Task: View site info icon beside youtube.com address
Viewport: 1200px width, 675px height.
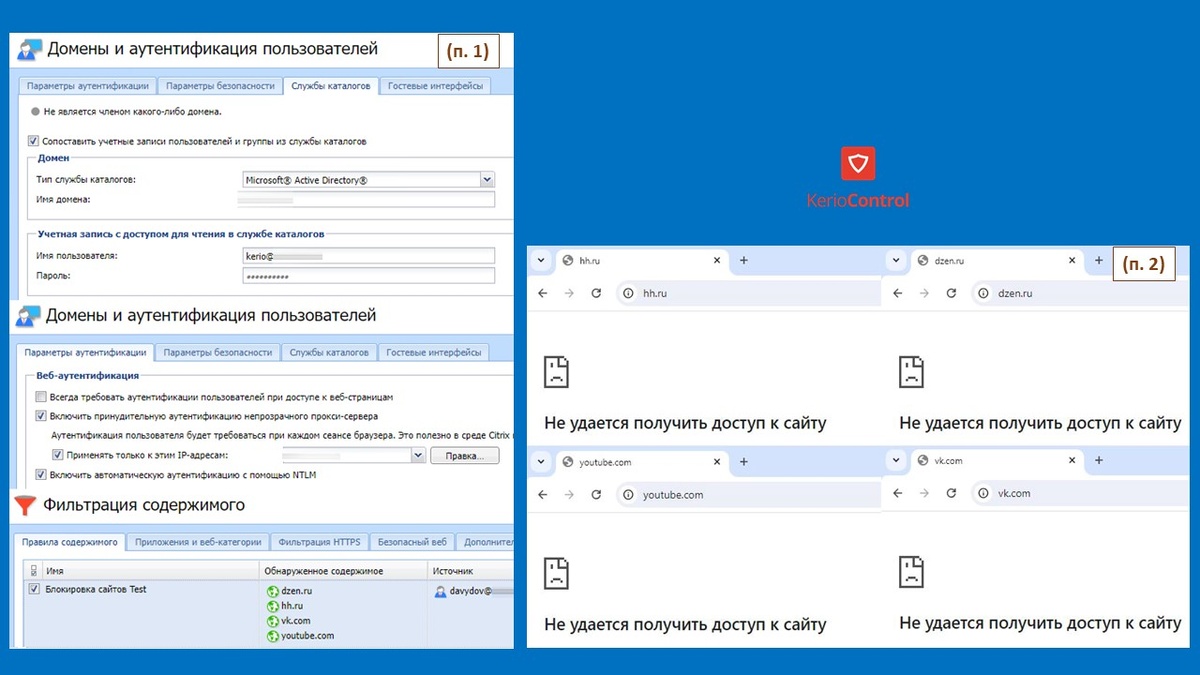Action: (629, 495)
